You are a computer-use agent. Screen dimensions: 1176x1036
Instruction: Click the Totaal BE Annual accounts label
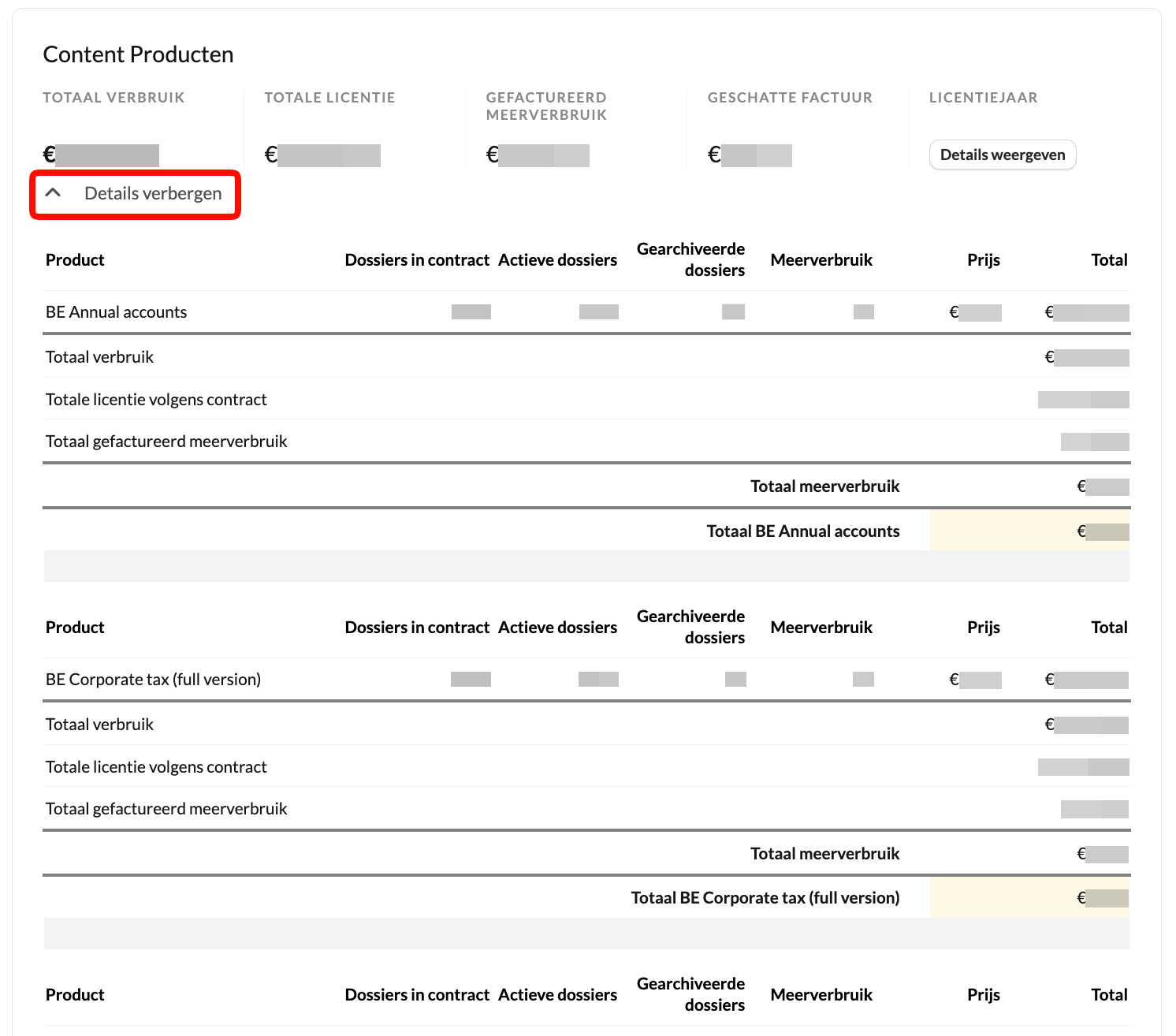coord(802,531)
